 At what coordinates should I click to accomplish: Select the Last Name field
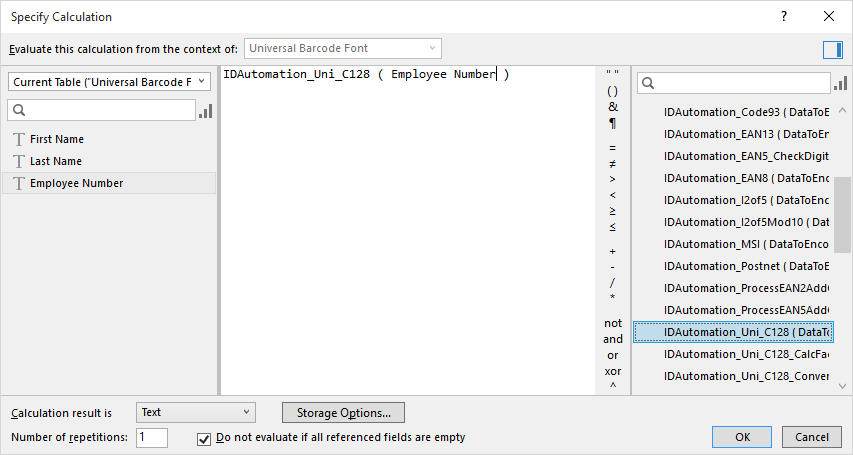(109, 161)
